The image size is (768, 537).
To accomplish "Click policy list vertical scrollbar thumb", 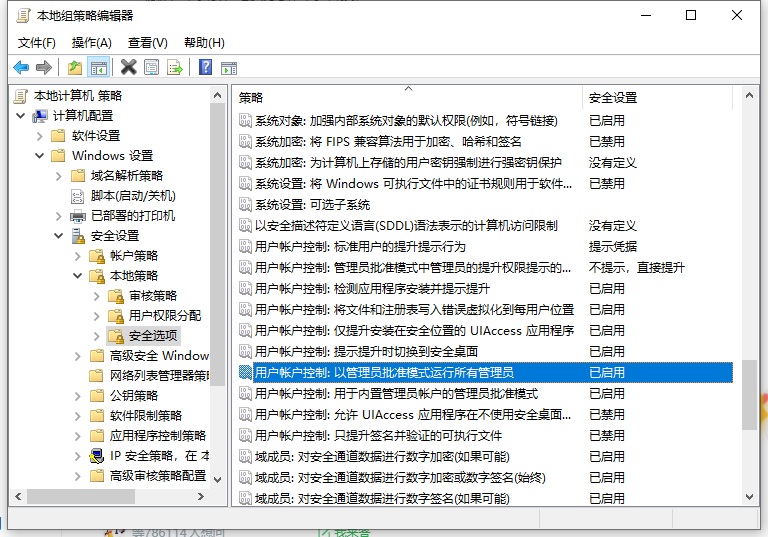I will click(749, 395).
